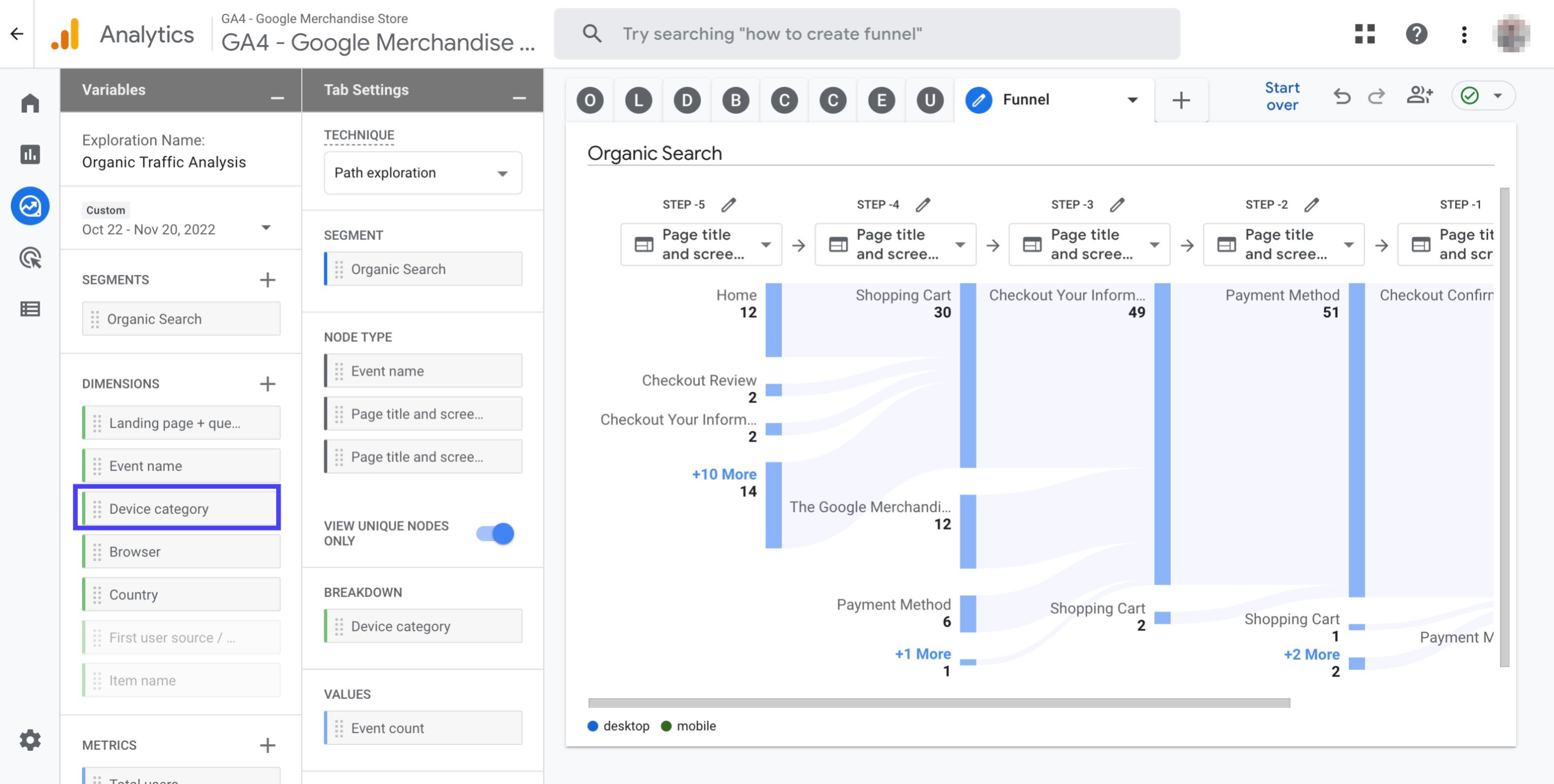Open STEP -4 Page title node dropdown
Viewport: 1554px width, 784px height.
pos(895,244)
